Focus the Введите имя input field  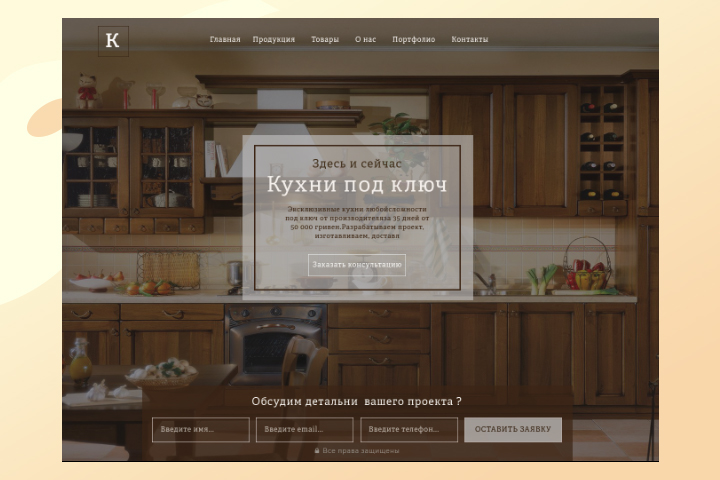(201, 429)
